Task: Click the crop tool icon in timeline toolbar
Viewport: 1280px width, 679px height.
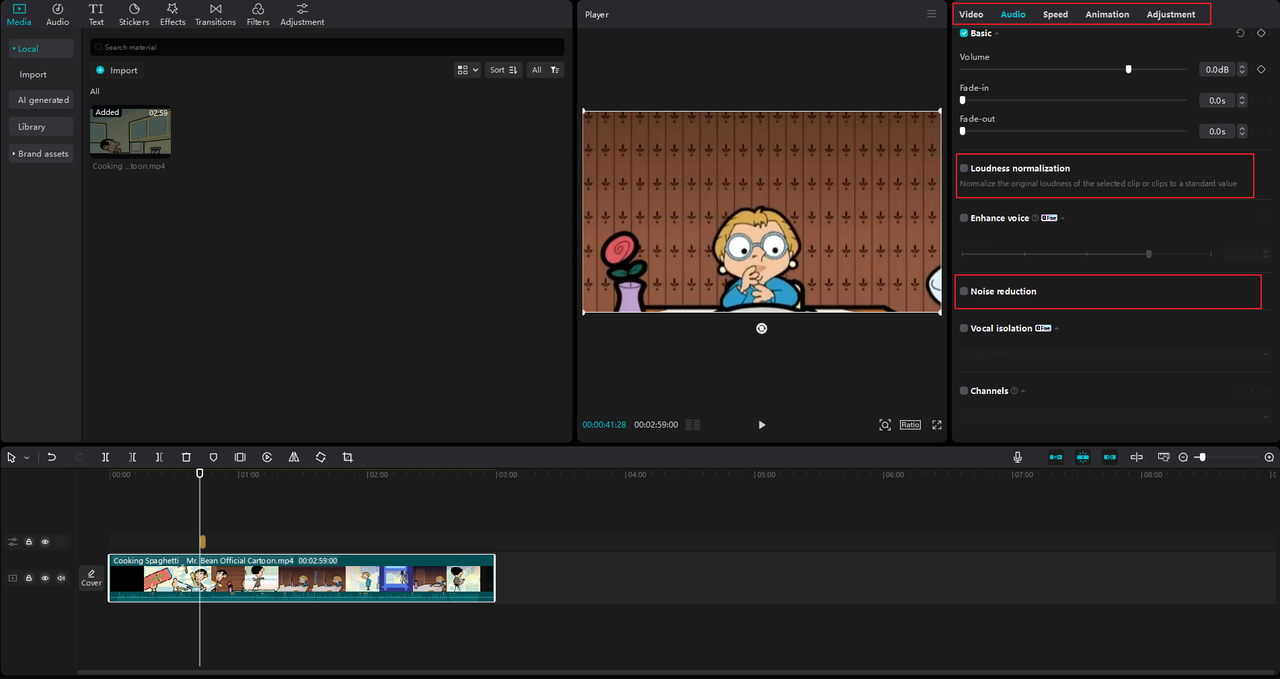Action: click(348, 457)
